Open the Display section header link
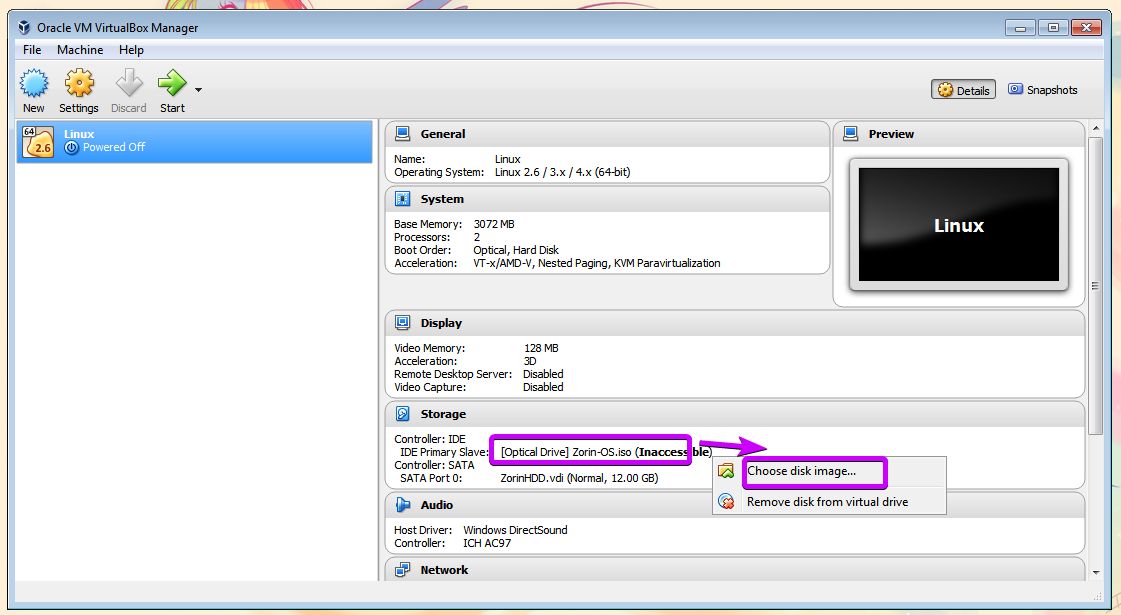Screen dimensions: 1121x615 point(441,323)
